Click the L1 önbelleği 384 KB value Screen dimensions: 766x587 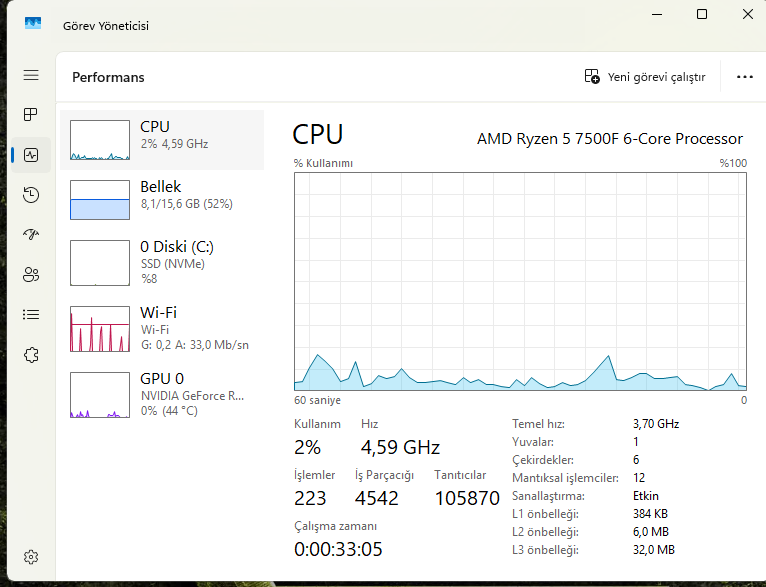pos(650,514)
